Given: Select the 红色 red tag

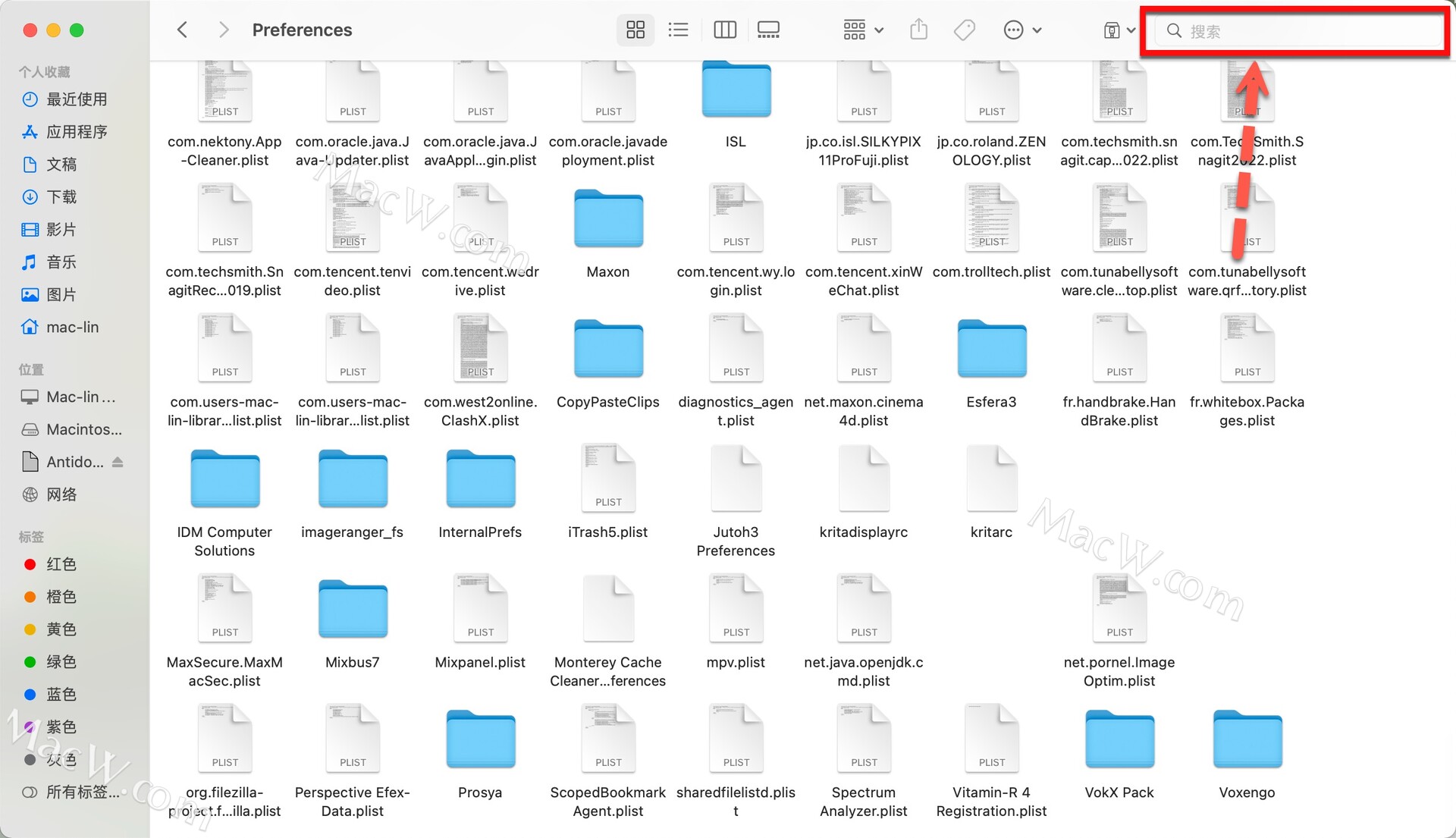Looking at the screenshot, I should point(50,564).
